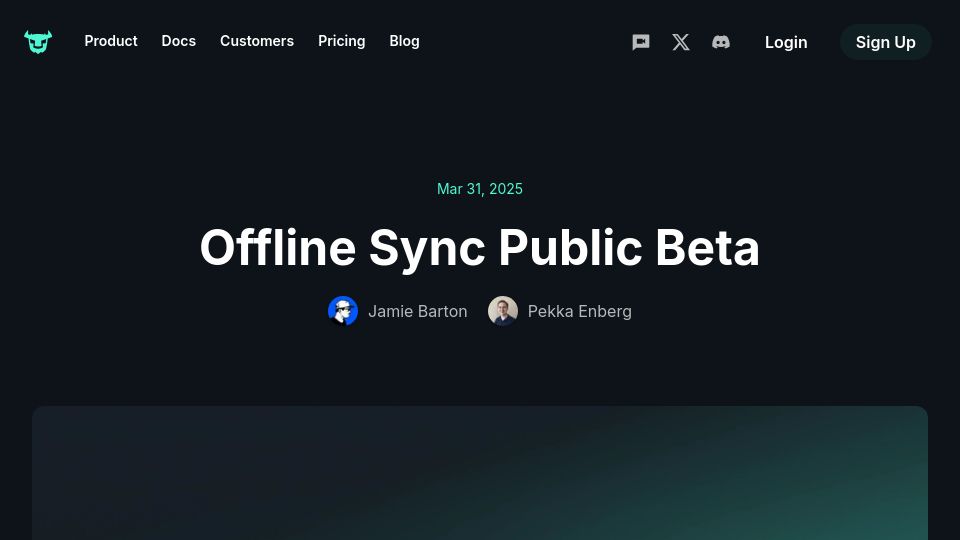The width and height of the screenshot is (960, 540).
Task: Click Pekka Enberg's avatar photo
Action: tap(503, 311)
